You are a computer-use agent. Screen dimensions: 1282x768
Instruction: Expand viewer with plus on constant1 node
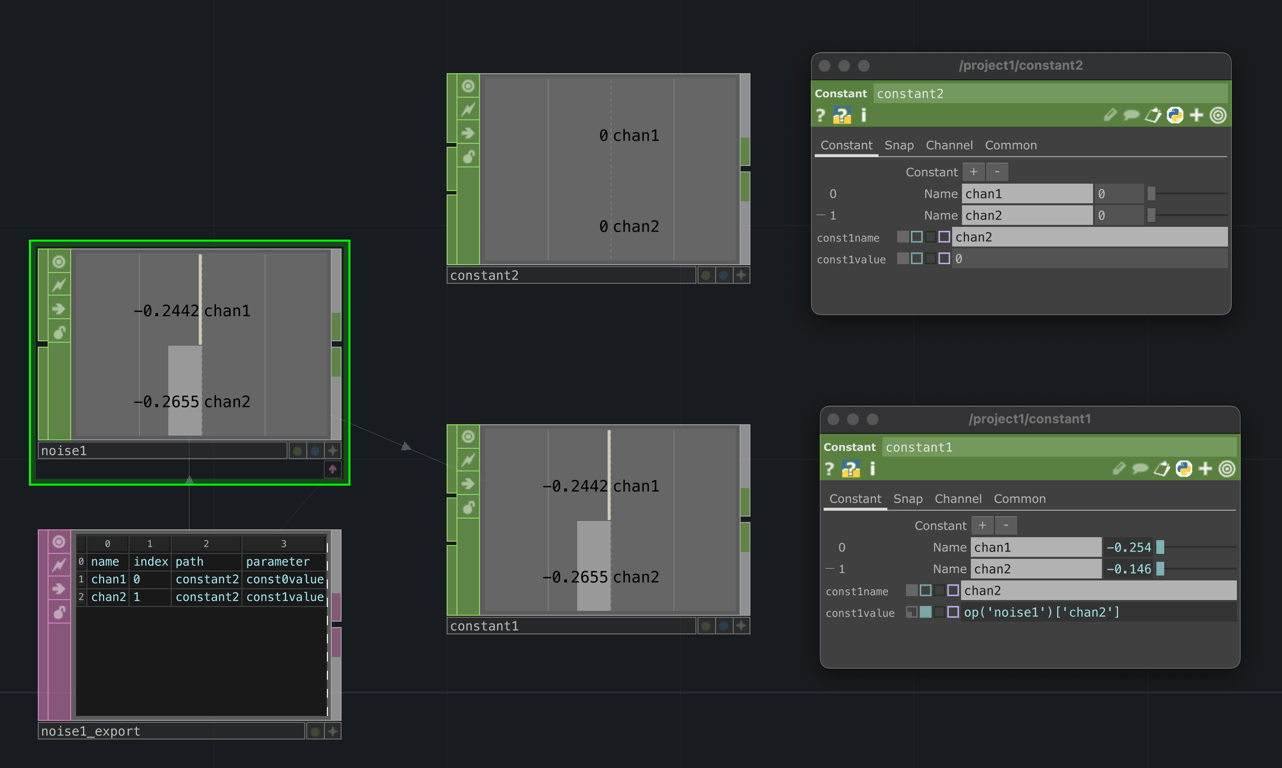point(741,626)
